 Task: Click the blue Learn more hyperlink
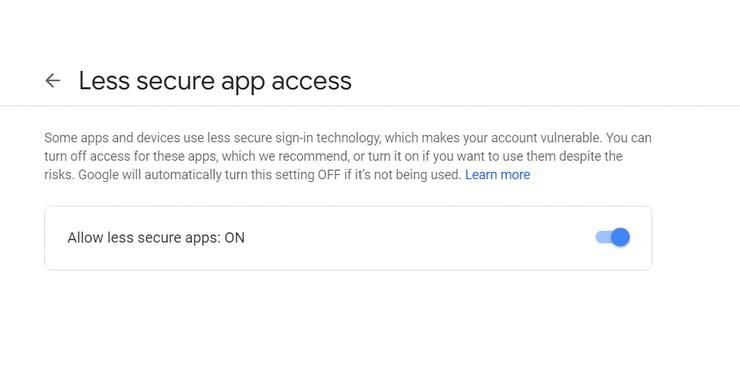497,175
